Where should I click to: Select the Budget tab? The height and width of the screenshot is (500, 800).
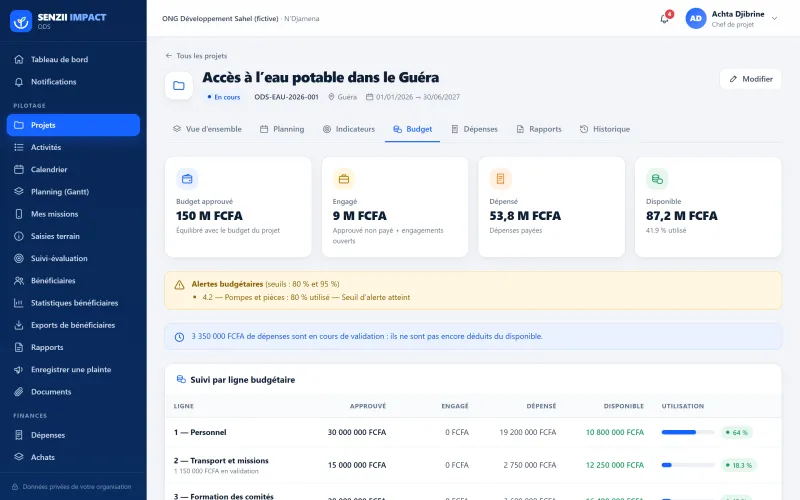point(412,129)
